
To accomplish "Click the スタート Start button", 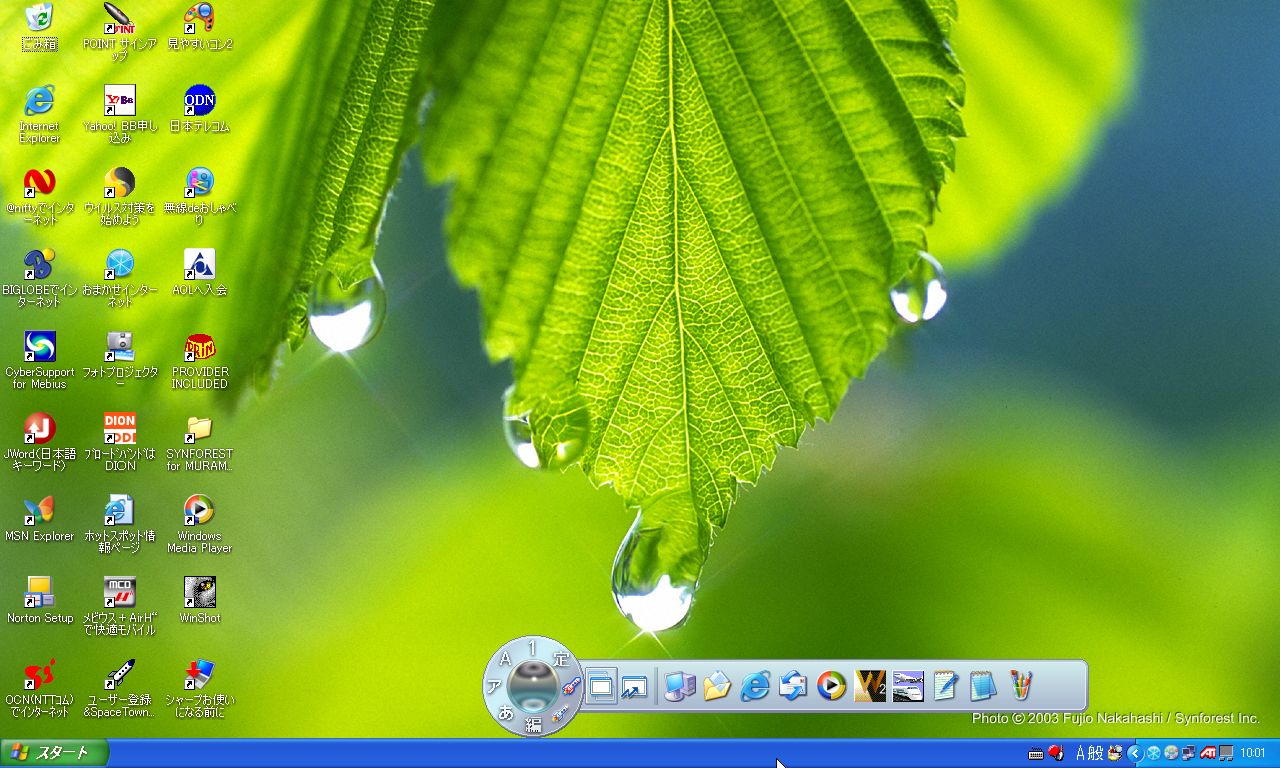I will tap(54, 753).
